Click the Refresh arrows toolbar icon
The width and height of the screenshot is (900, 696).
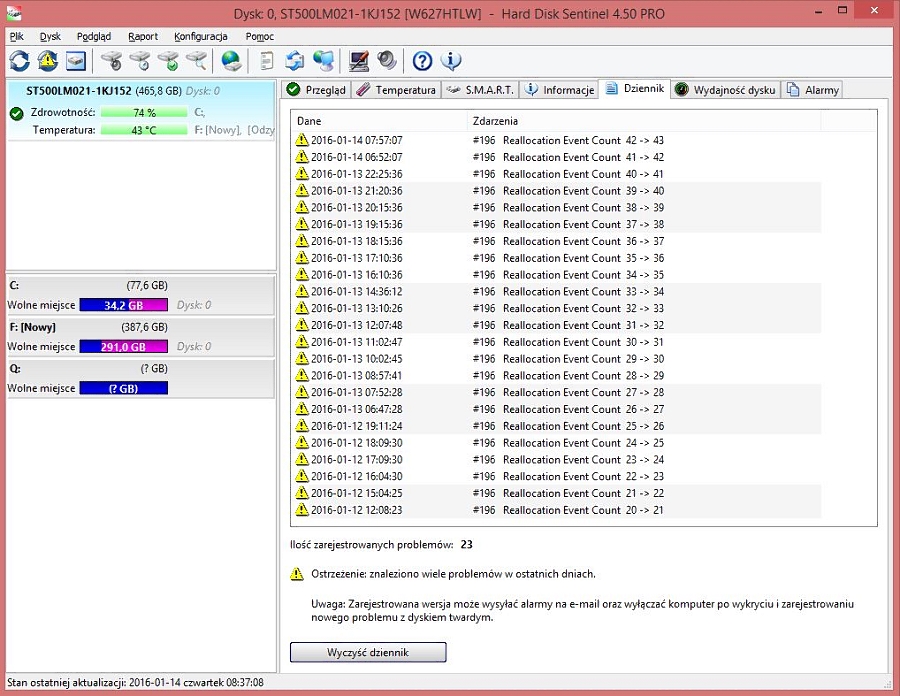coord(20,61)
